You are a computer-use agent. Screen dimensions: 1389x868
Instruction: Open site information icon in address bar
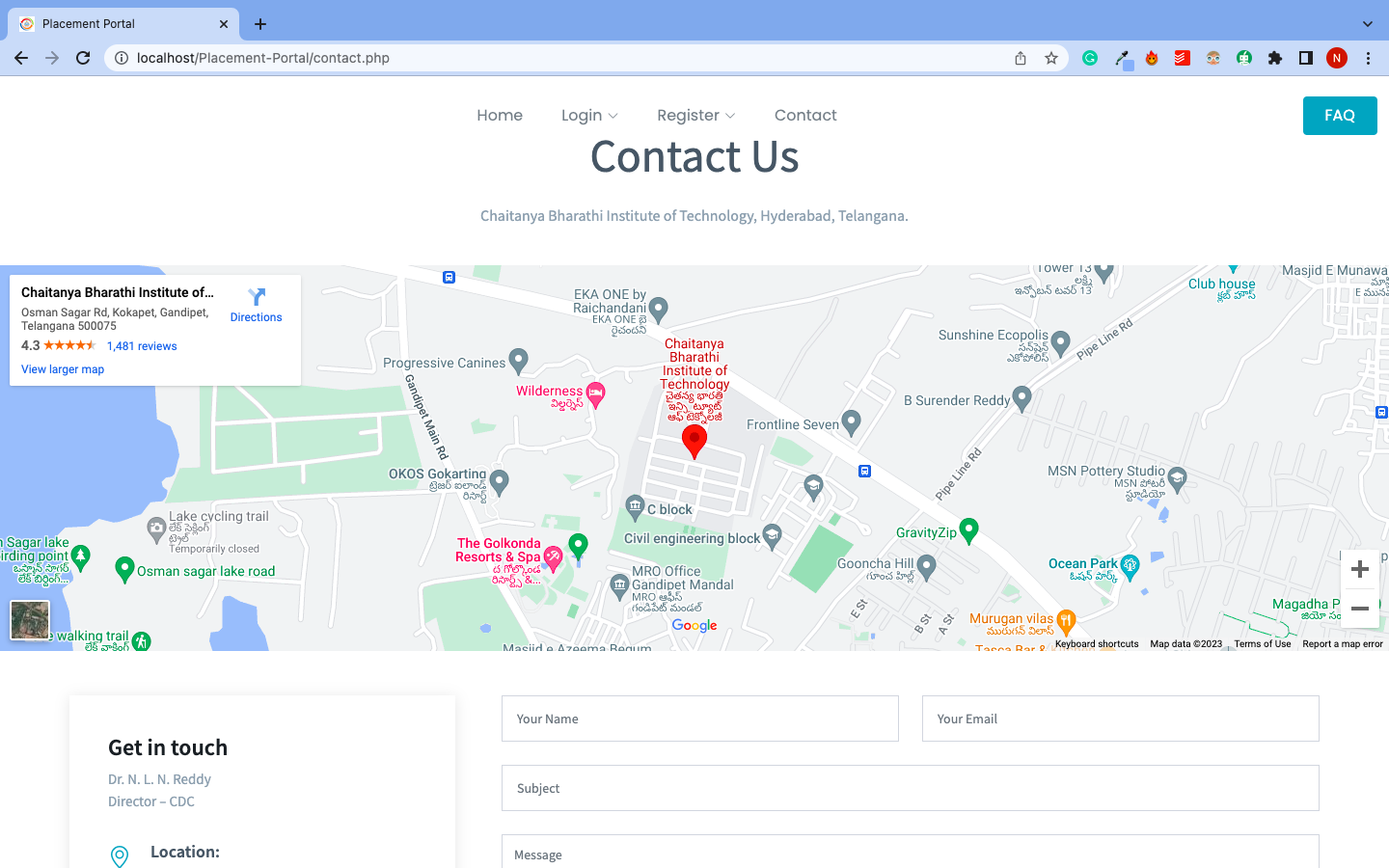pyautogui.click(x=122, y=58)
